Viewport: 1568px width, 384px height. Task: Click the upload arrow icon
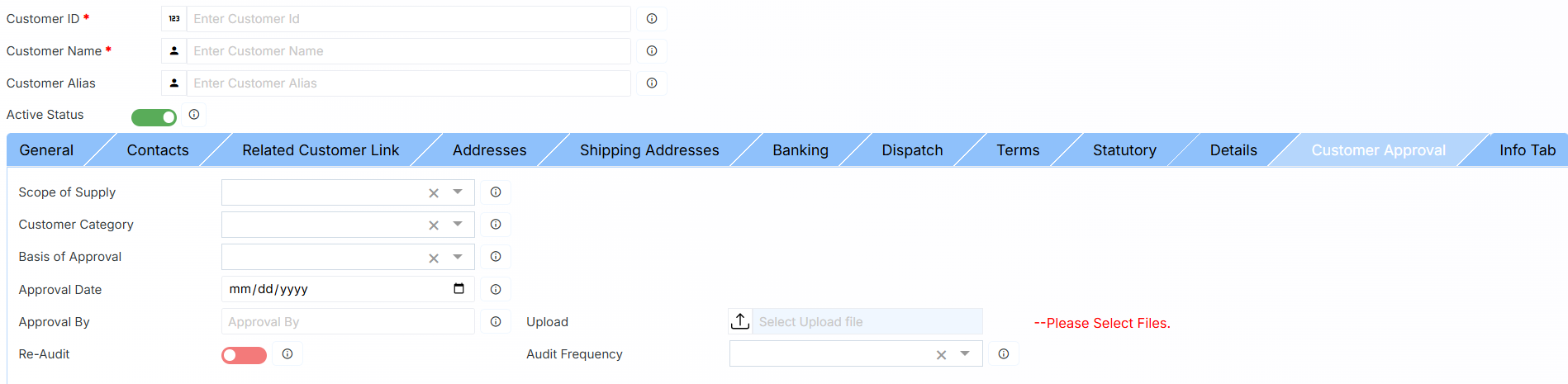click(740, 321)
